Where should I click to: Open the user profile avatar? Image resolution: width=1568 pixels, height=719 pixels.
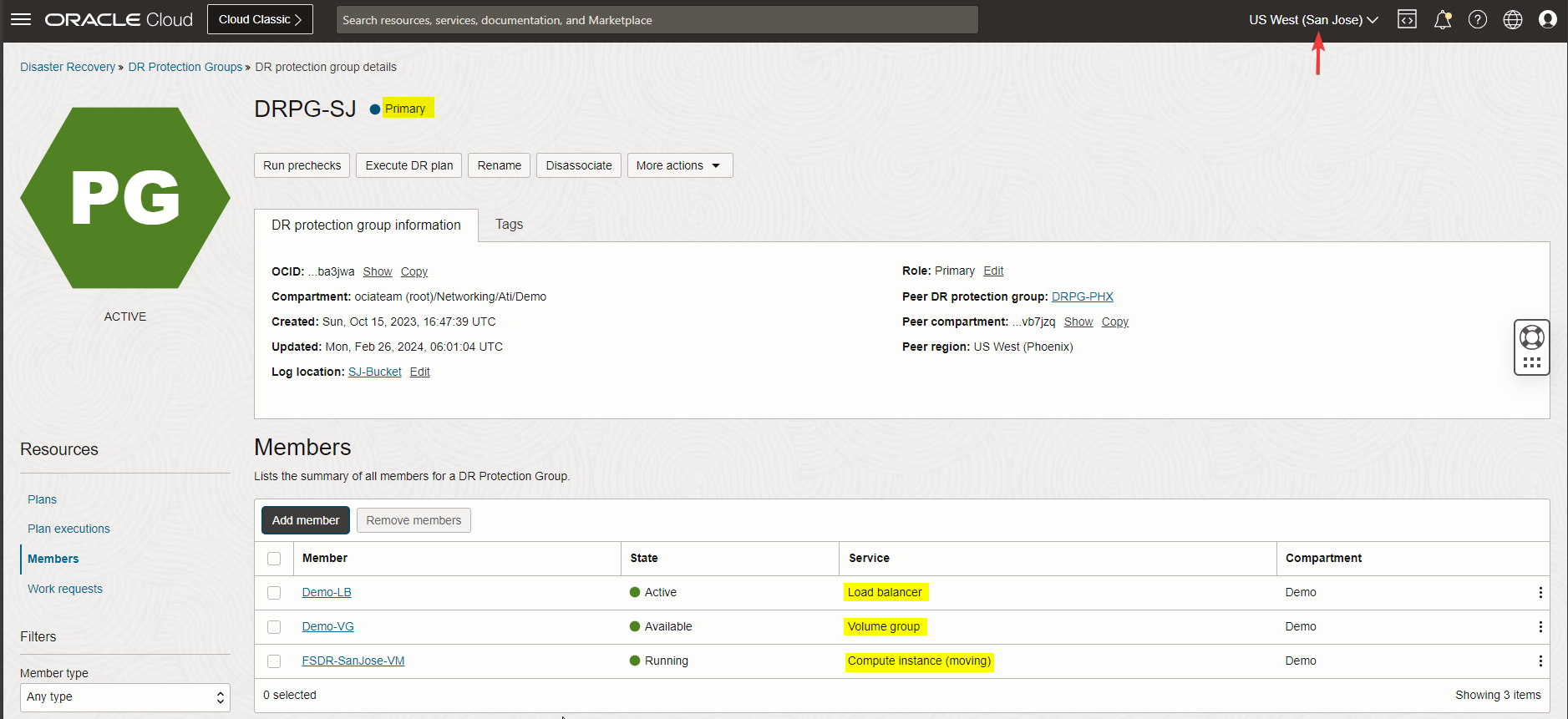1548,19
